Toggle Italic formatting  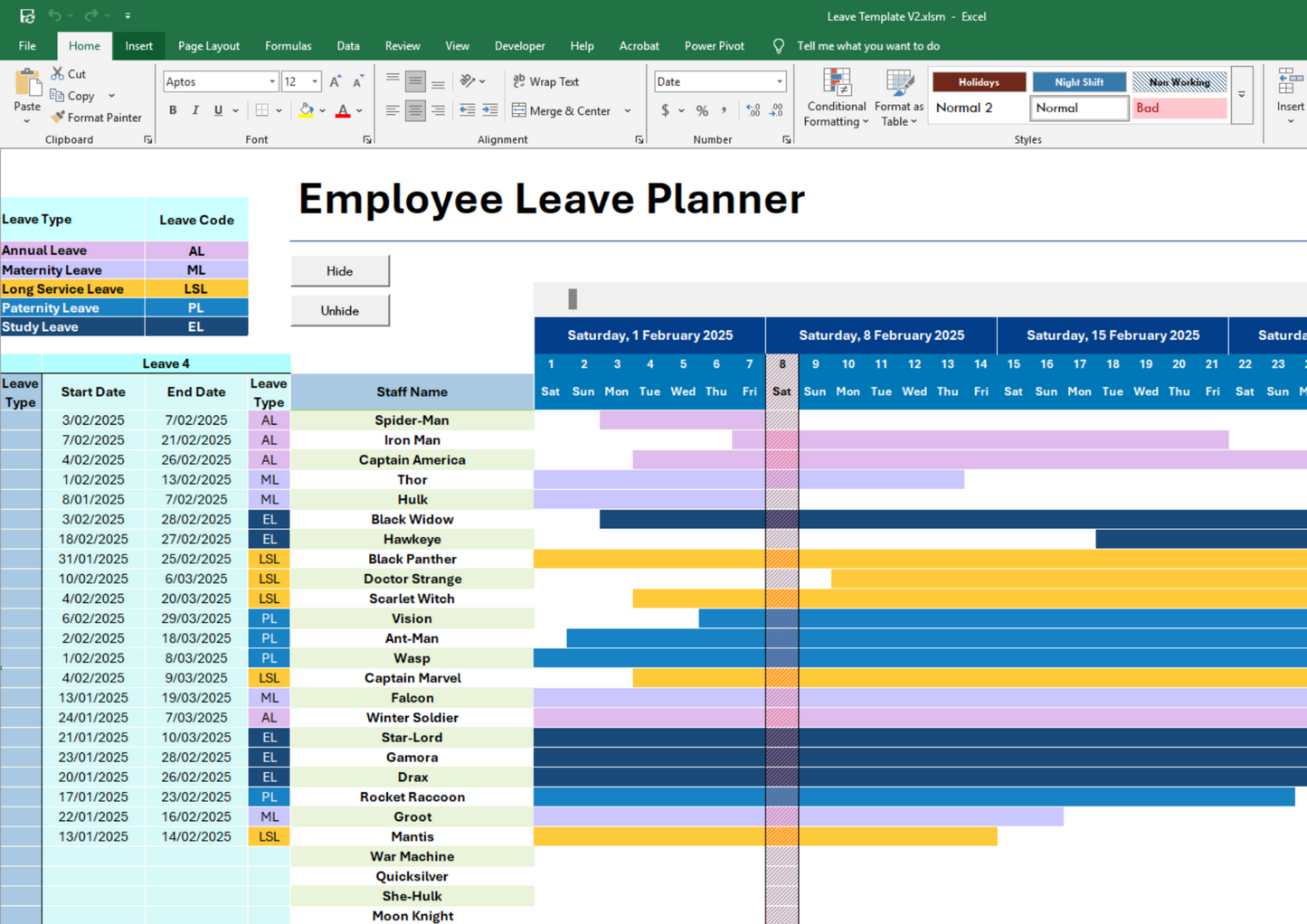point(195,110)
